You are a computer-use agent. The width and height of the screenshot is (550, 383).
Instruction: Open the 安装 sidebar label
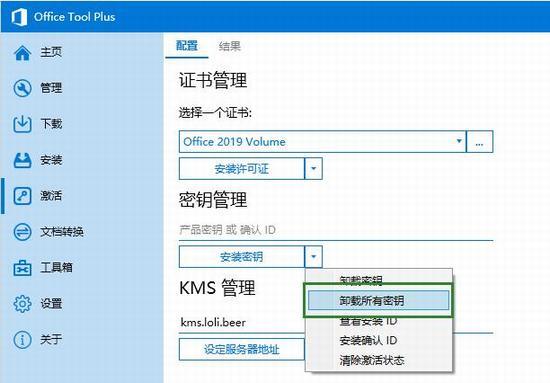click(51, 160)
